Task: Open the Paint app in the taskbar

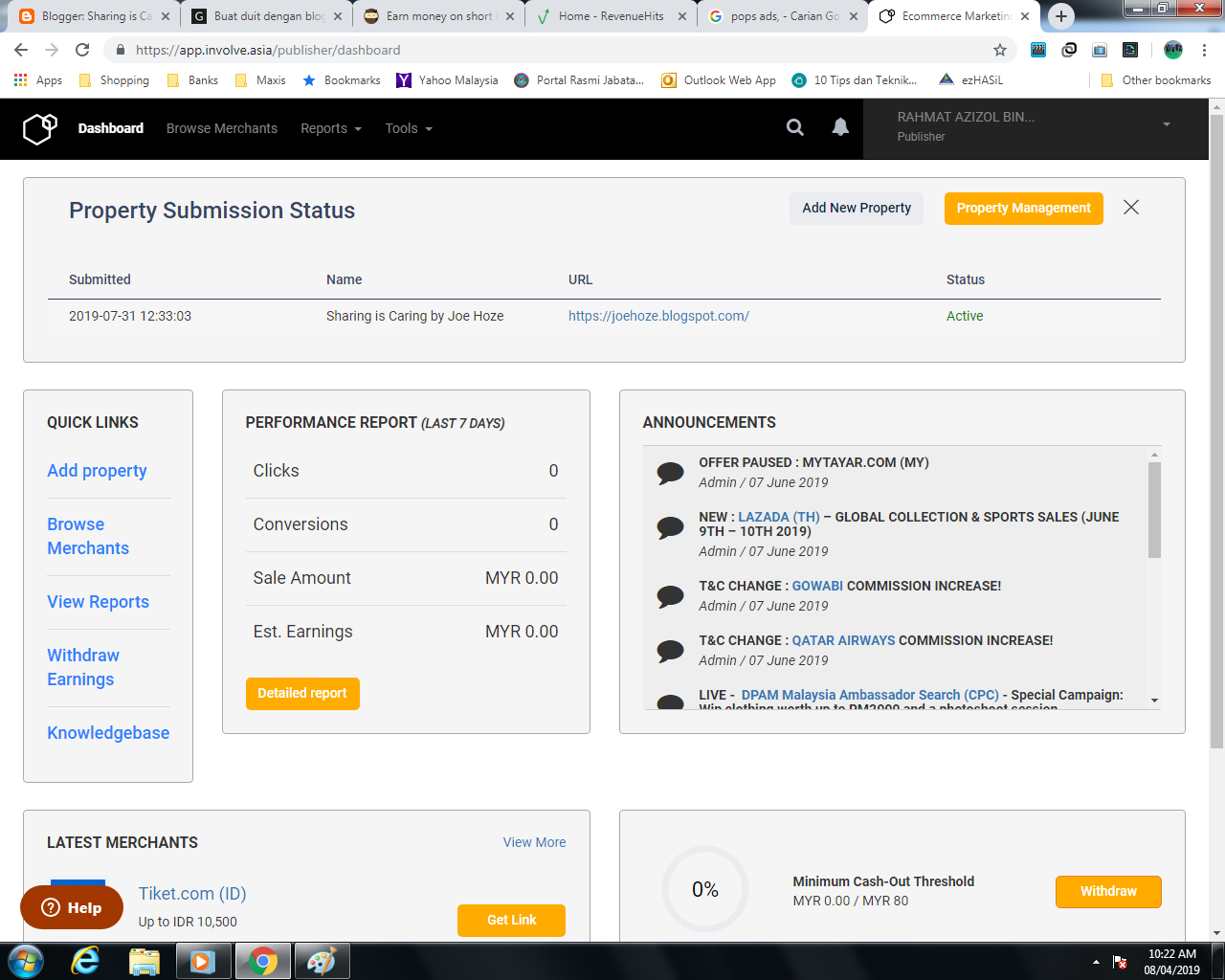Action: click(321, 961)
